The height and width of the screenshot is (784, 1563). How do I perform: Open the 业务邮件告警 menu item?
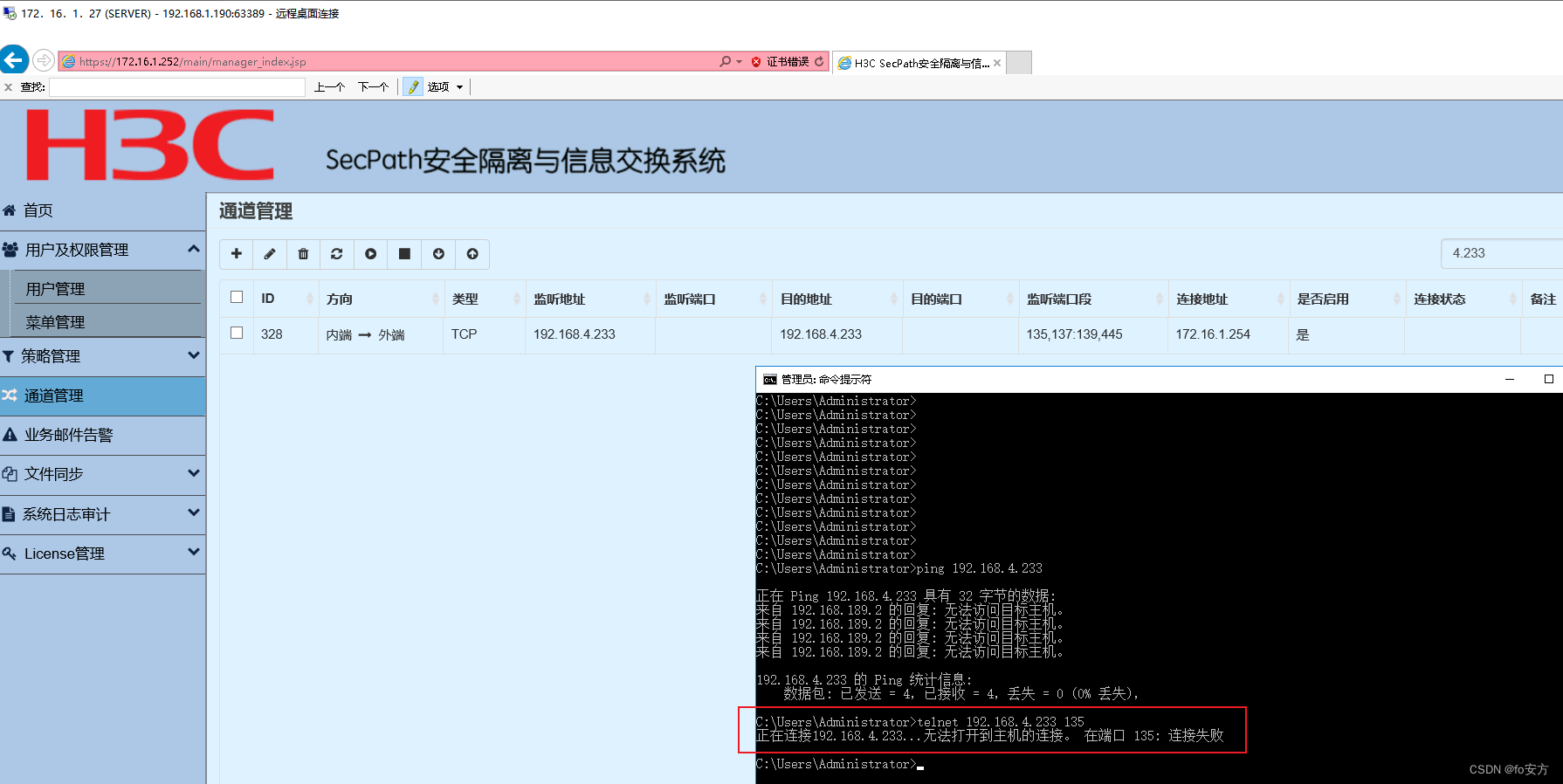click(102, 435)
